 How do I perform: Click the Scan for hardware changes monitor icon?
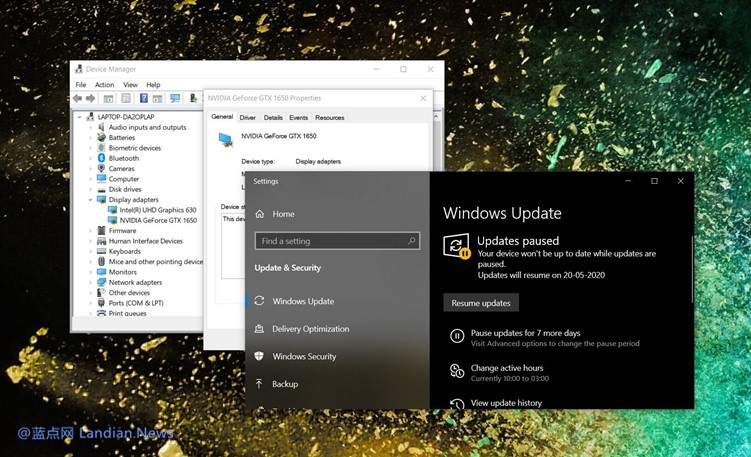[176, 99]
